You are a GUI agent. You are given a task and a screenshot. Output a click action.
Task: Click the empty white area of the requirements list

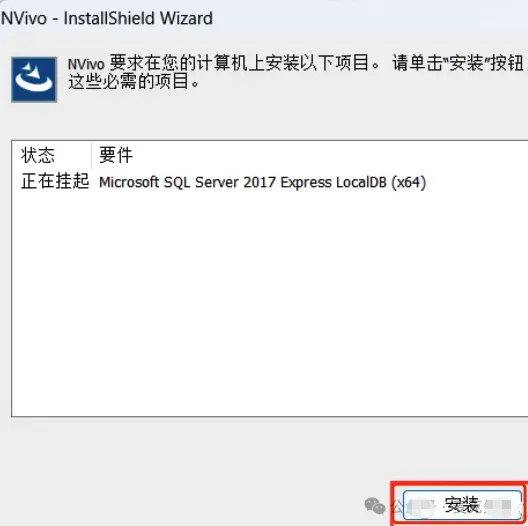click(x=269, y=303)
